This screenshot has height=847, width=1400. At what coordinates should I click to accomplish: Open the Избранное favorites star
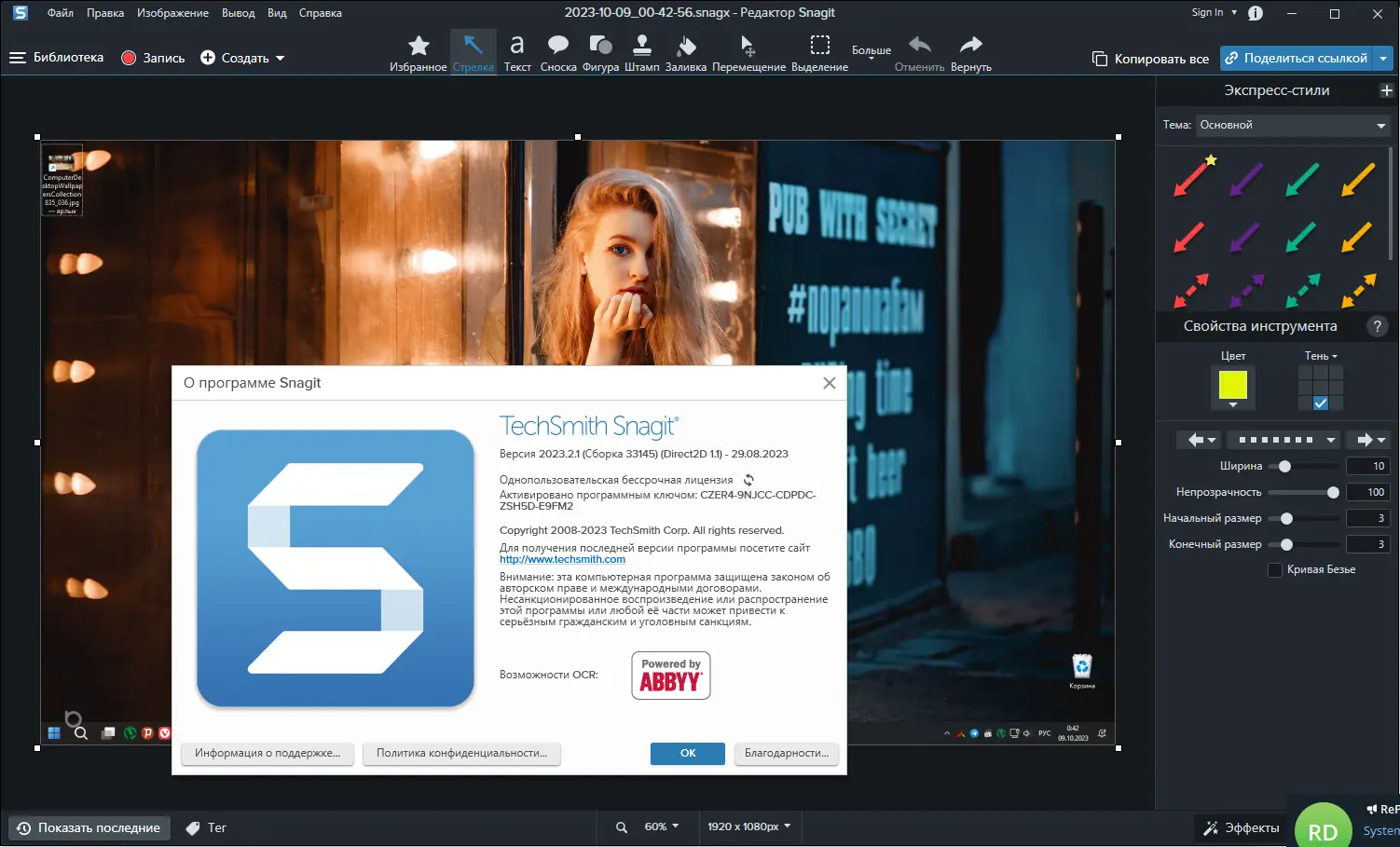pos(419,52)
